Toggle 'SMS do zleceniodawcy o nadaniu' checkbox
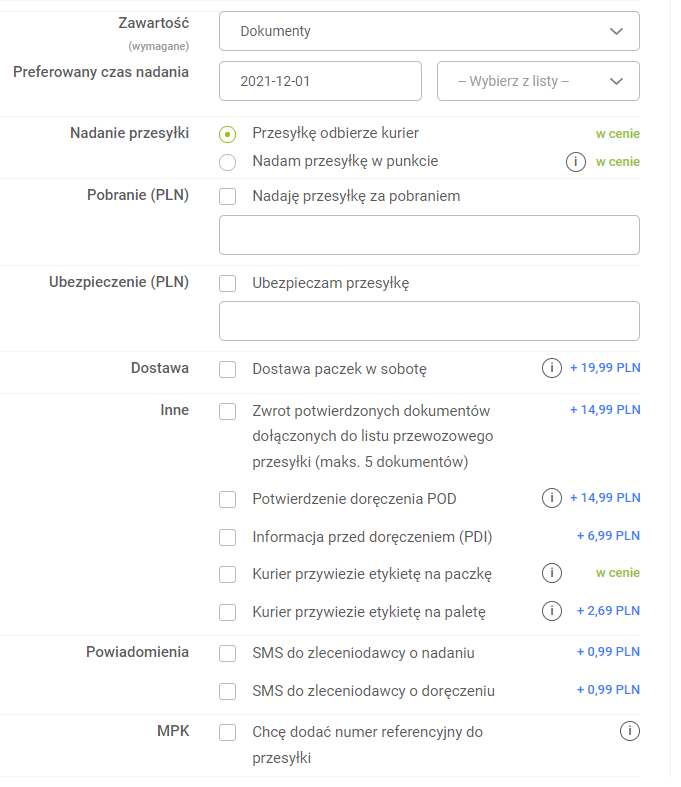681x787 pixels. (x=228, y=654)
